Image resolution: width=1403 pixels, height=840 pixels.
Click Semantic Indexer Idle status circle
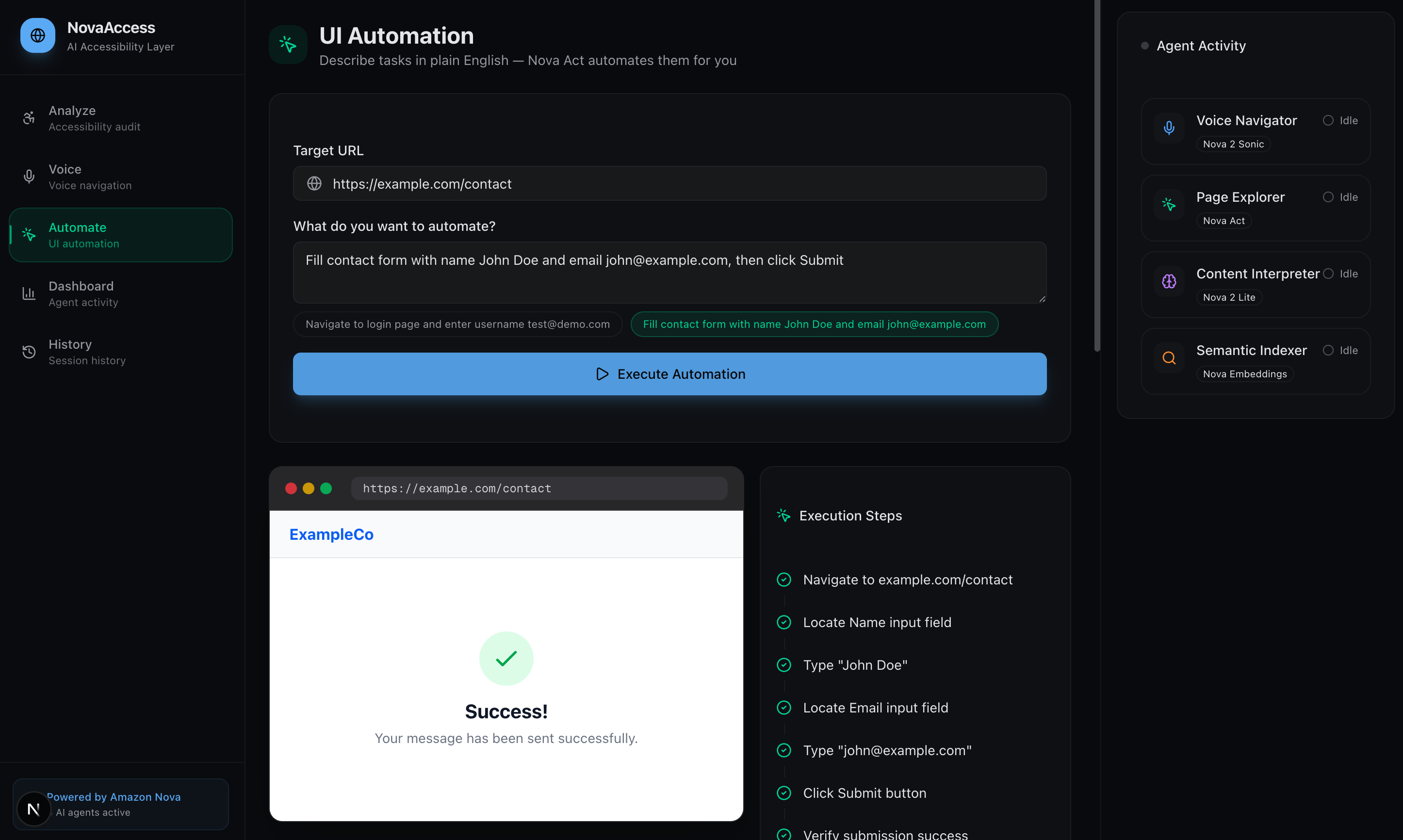point(1328,350)
